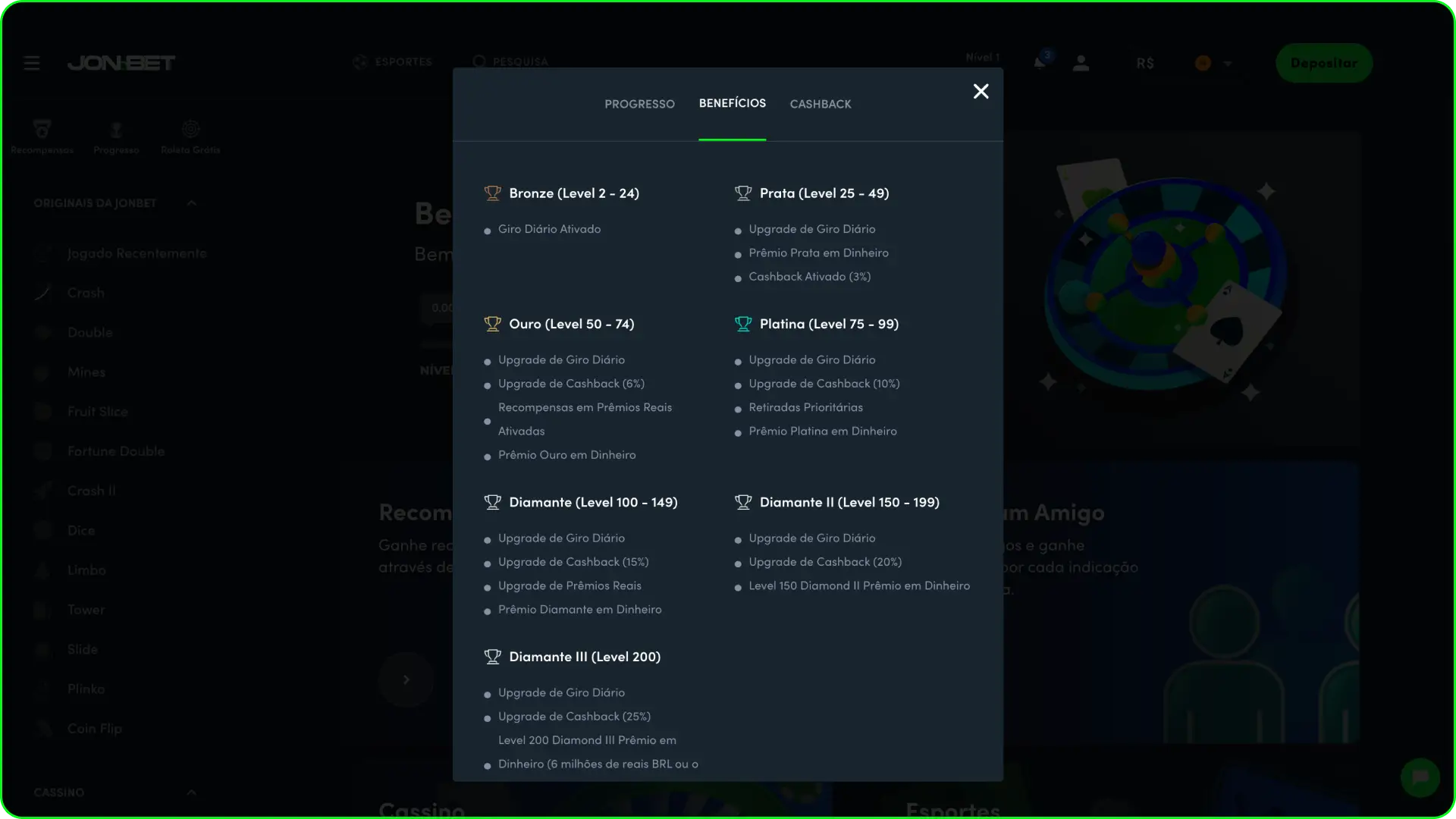Screen dimensions: 1456x819
Task: Open the notifications bell icon
Action: click(x=1041, y=61)
